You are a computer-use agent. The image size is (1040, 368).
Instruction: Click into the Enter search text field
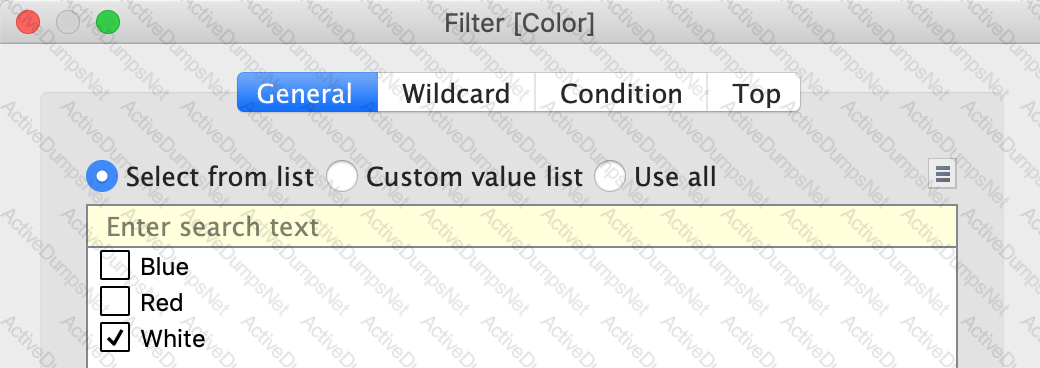coord(522,227)
